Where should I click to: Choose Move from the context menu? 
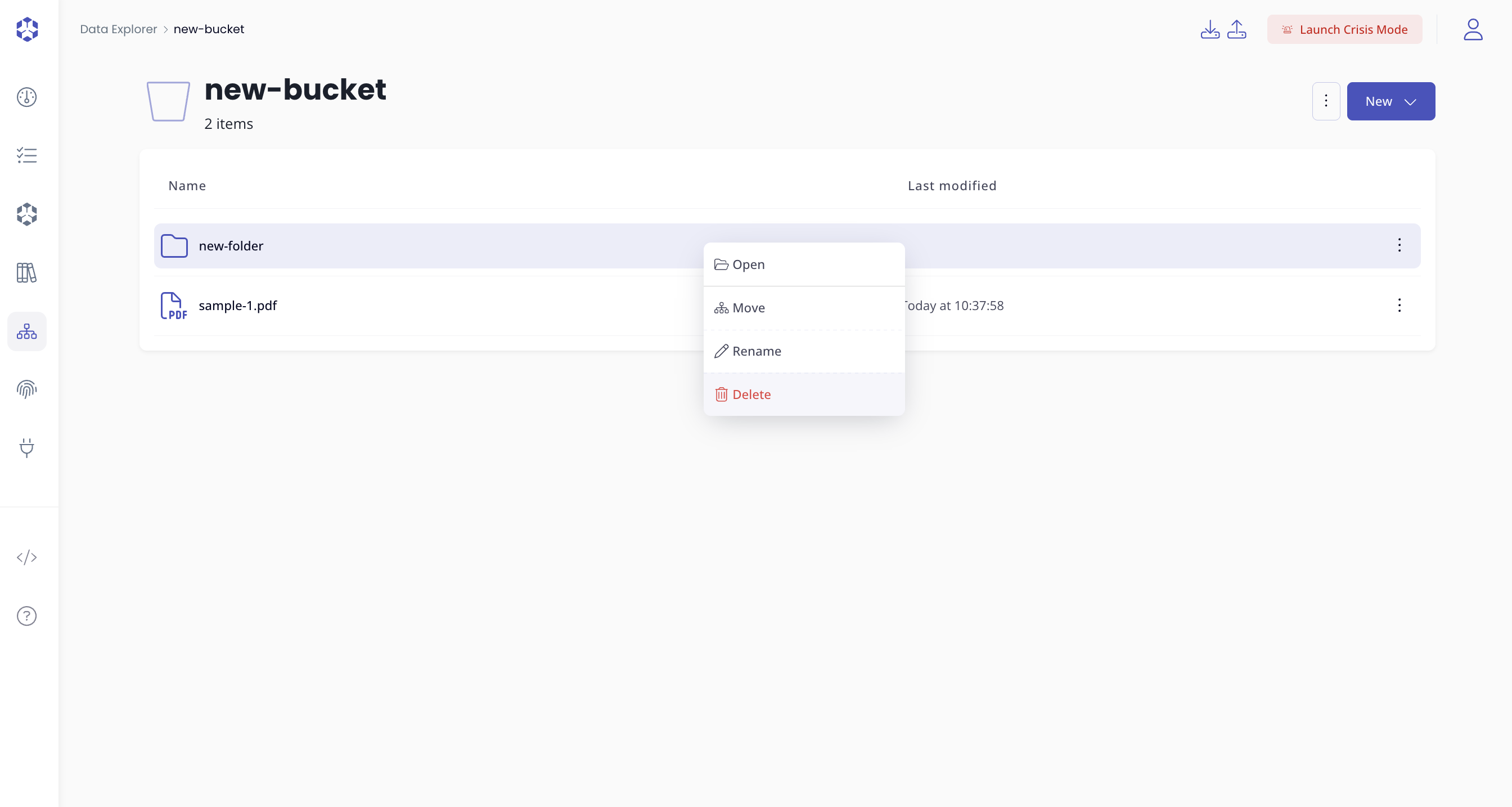pos(748,308)
